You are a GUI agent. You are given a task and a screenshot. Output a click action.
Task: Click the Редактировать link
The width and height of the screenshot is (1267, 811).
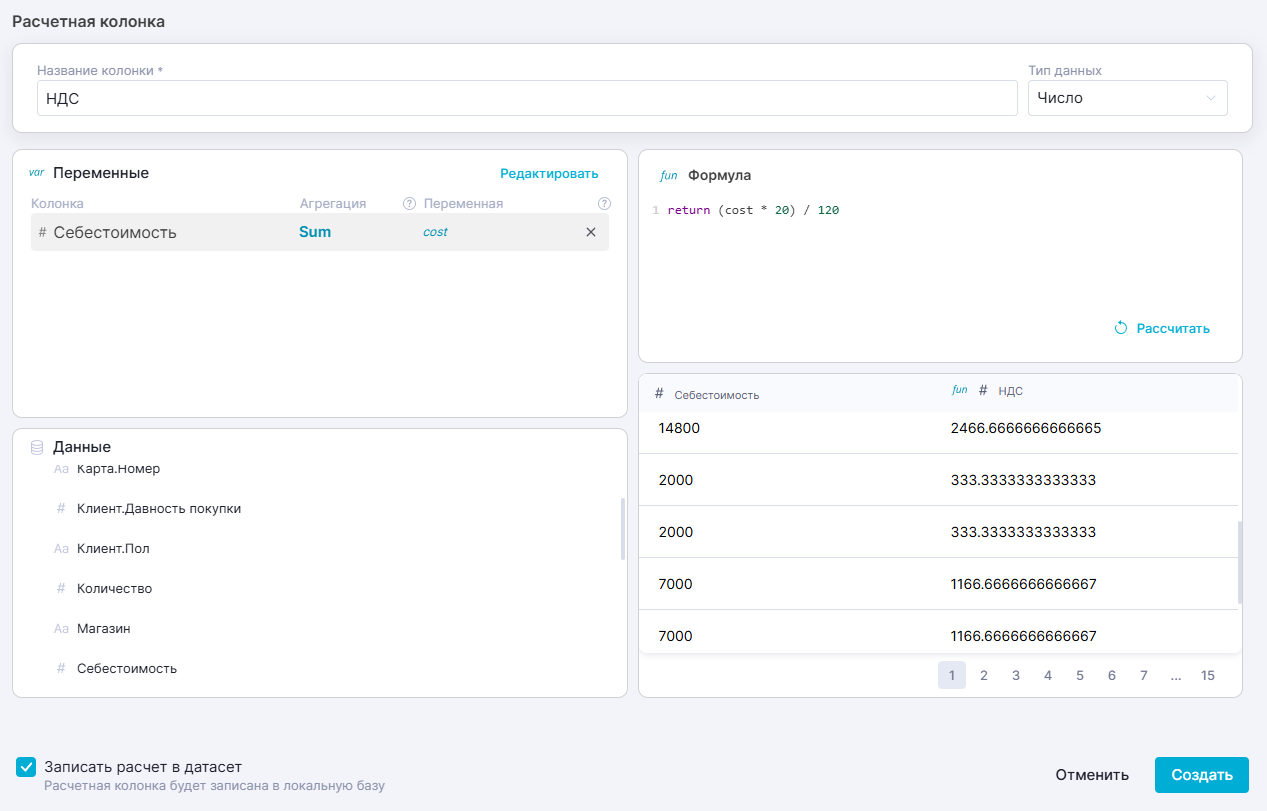[549, 173]
